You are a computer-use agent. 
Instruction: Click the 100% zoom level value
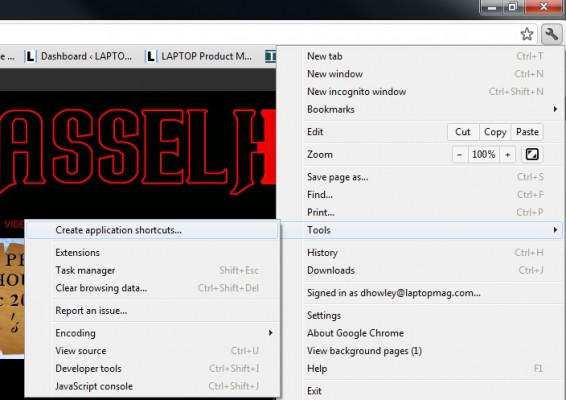484,155
